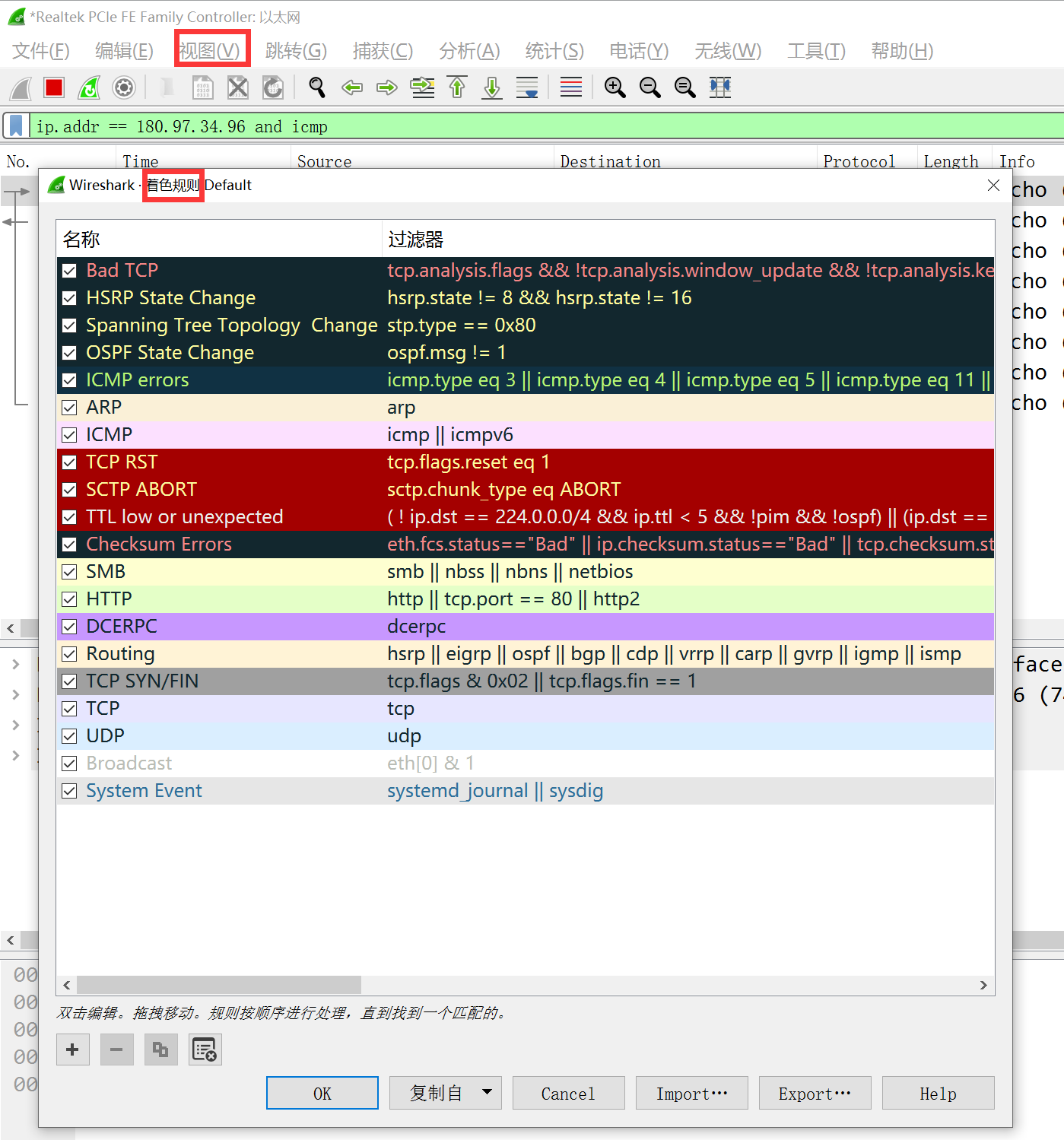Expand fourth packet detail tree arrow
The height and width of the screenshot is (1140, 1064).
[x=16, y=756]
